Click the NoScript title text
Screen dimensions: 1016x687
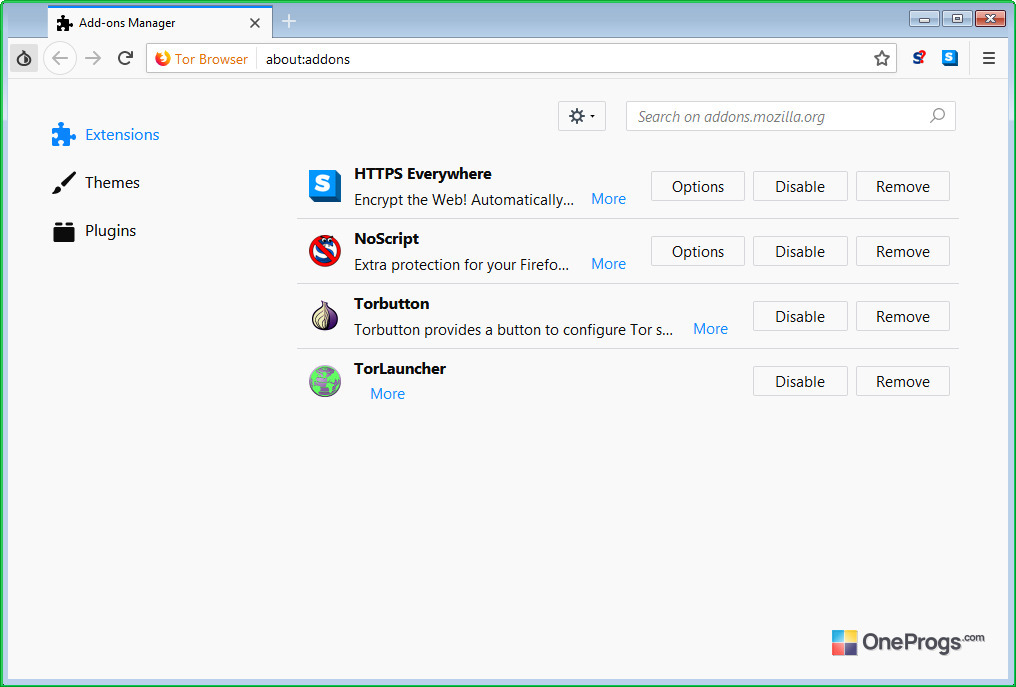[x=386, y=239]
